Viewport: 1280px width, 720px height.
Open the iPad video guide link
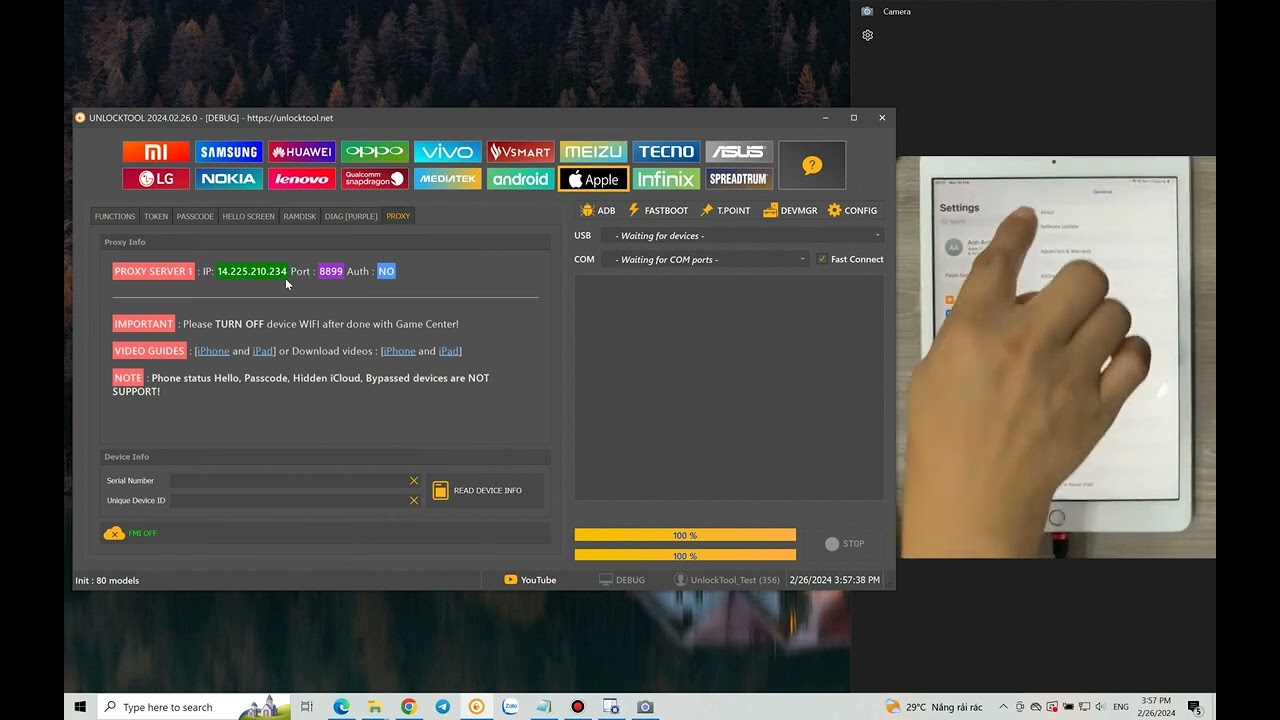[263, 351]
